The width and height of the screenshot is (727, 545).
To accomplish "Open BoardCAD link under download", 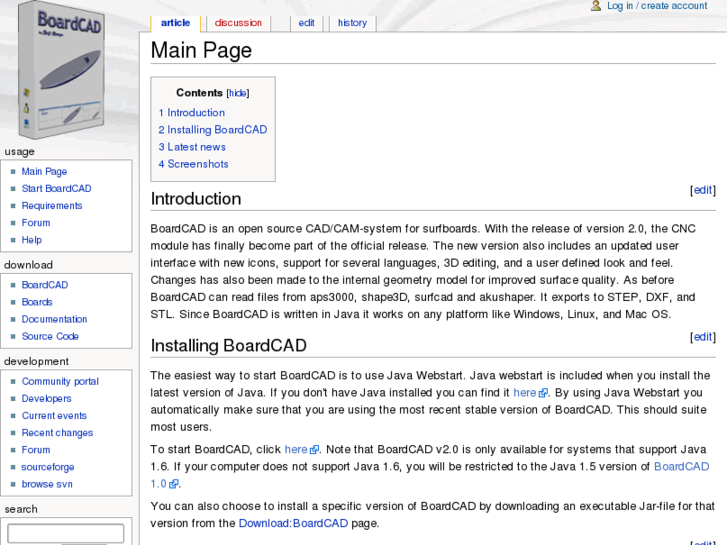I will coord(45,285).
